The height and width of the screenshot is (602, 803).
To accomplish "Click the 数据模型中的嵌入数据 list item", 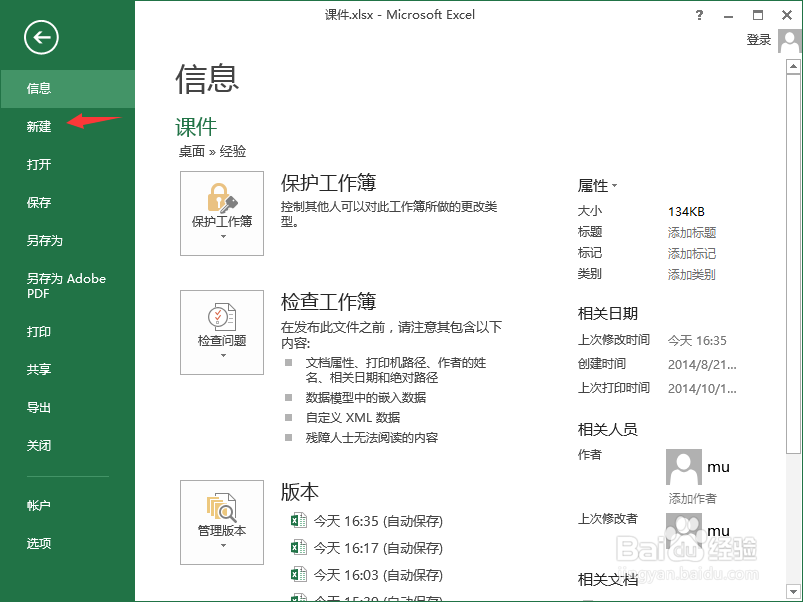I will pos(366,398).
